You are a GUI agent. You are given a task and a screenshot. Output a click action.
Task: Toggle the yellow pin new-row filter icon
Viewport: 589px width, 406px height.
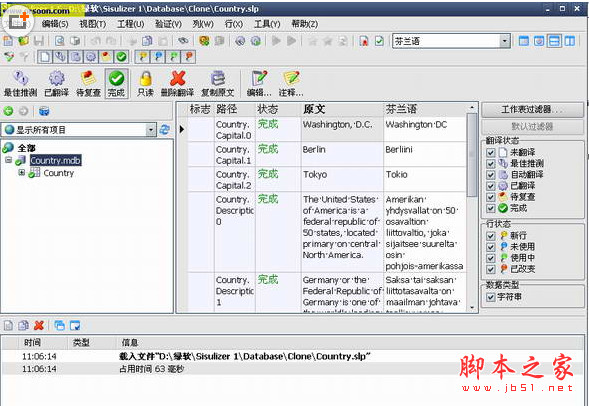(142, 57)
